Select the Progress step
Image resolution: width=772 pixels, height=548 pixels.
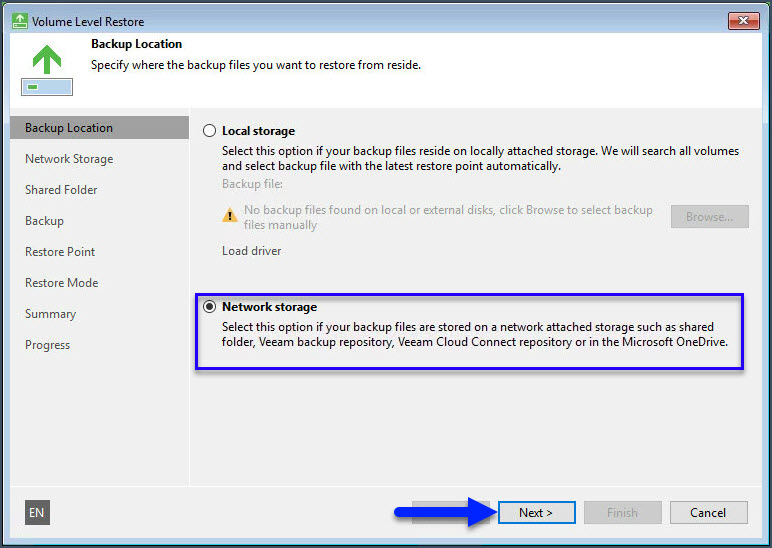click(47, 345)
